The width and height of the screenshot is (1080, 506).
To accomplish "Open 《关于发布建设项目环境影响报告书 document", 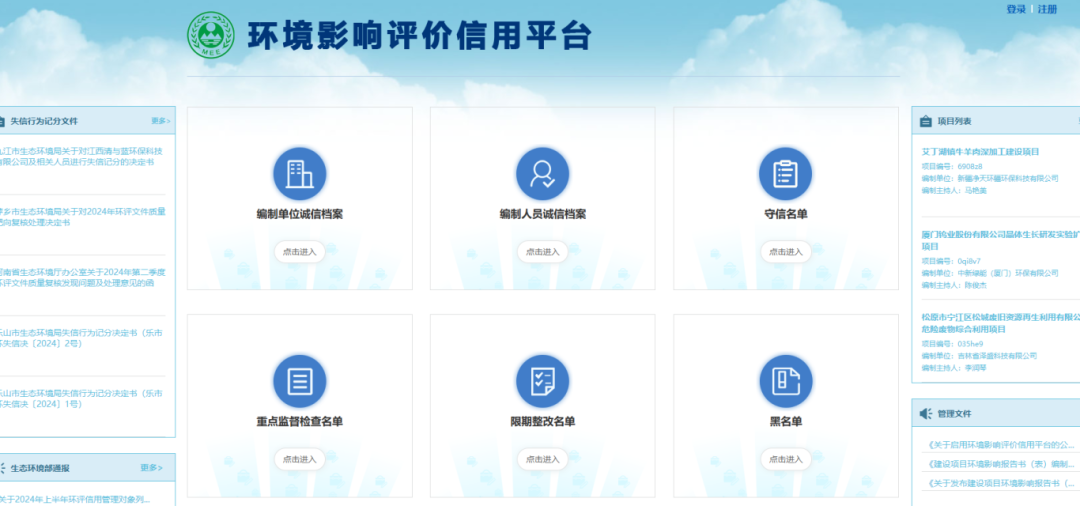I will pyautogui.click(x=1001, y=484).
